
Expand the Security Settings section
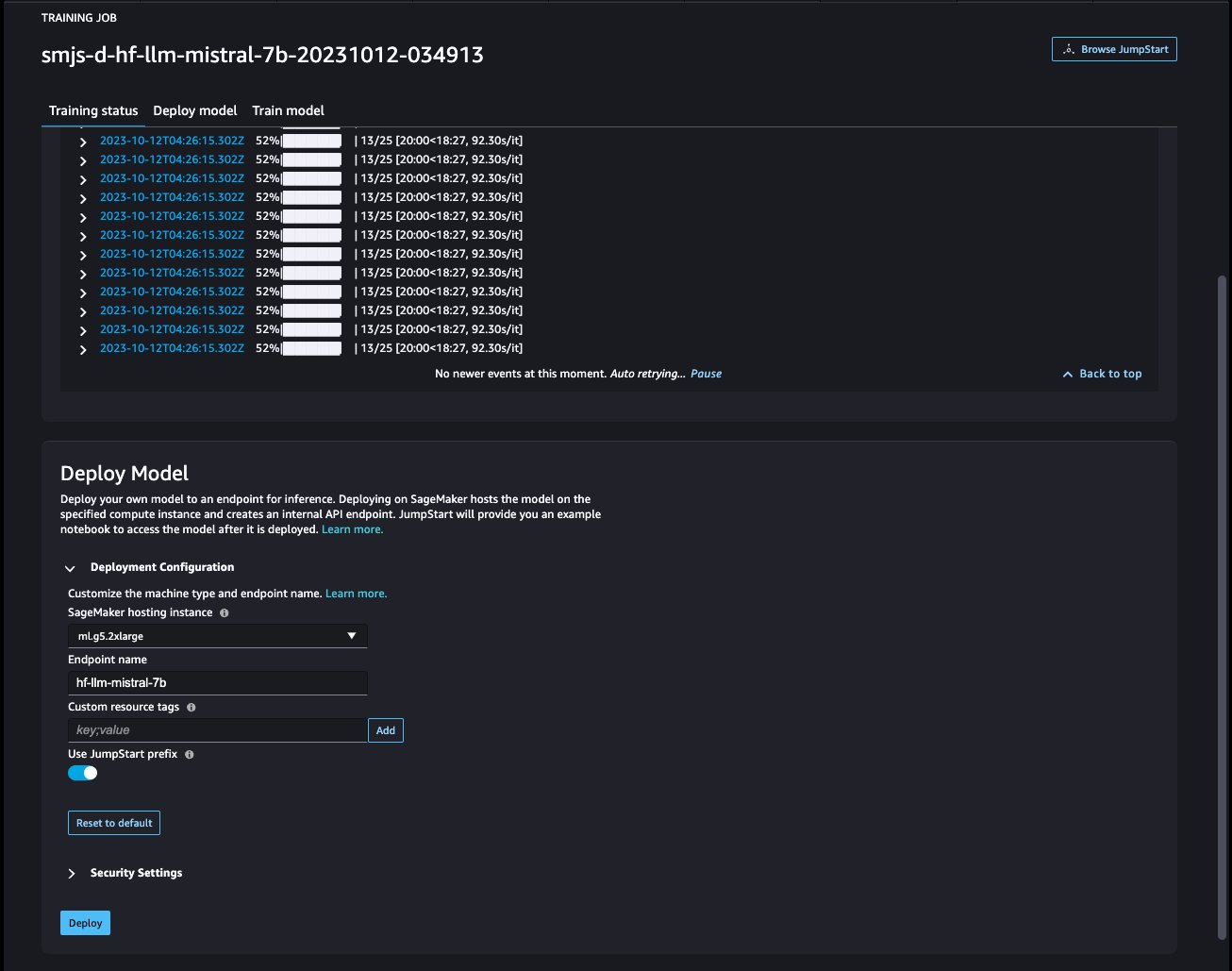71,874
